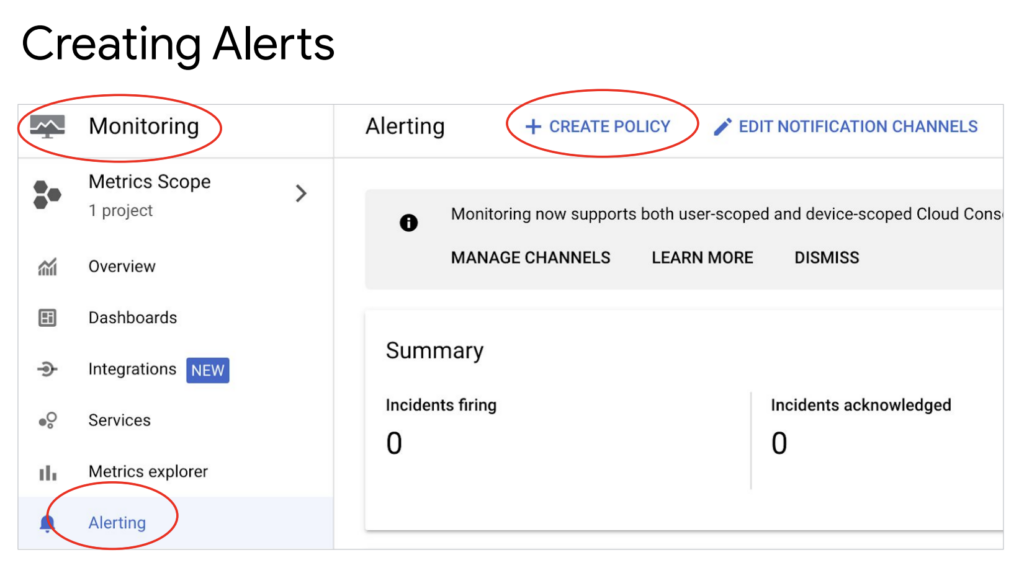This screenshot has height=568, width=1024.
Task: Click MANAGE CHANNELS in the banner
Action: pyautogui.click(x=530, y=258)
